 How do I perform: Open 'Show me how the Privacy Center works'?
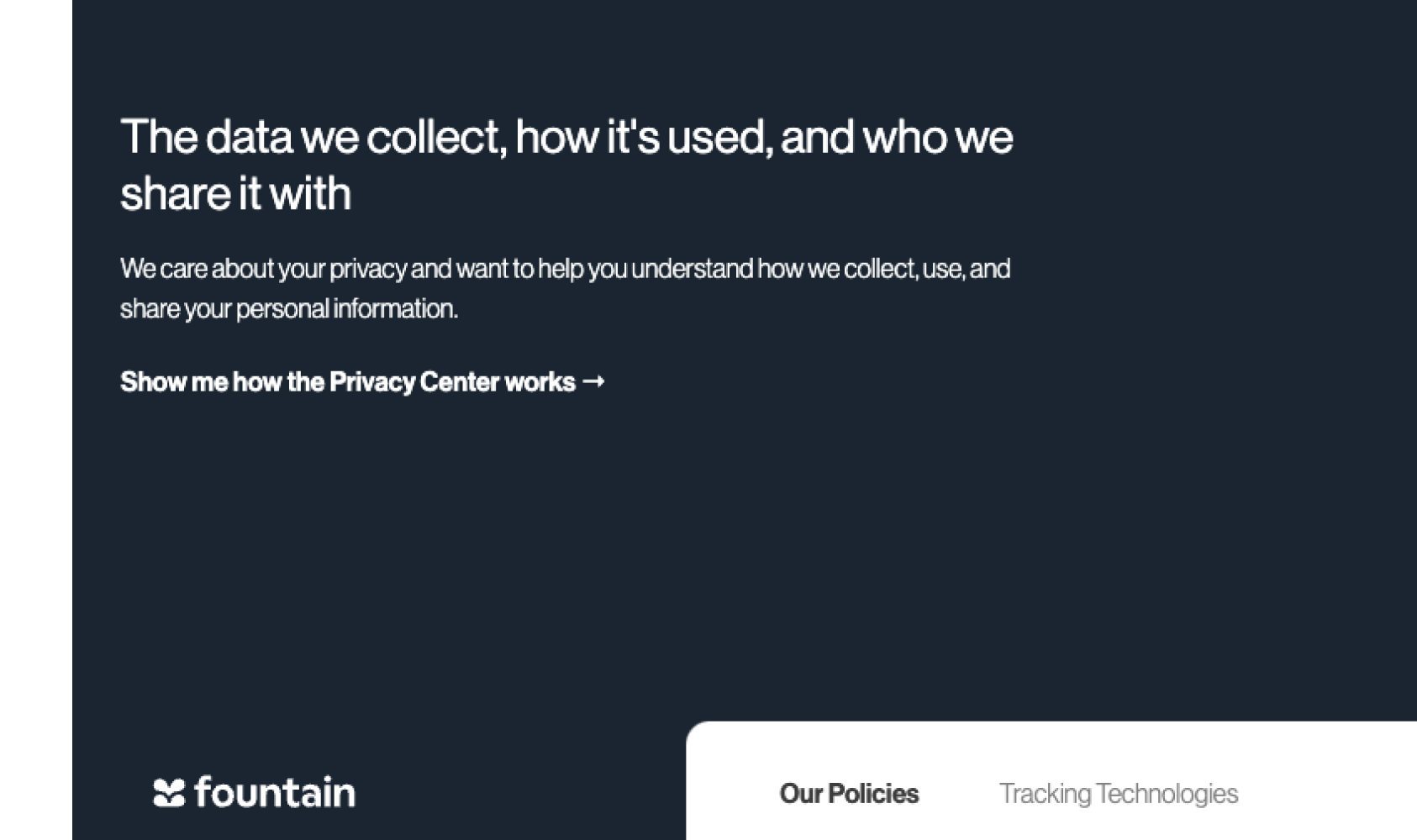pos(362,382)
